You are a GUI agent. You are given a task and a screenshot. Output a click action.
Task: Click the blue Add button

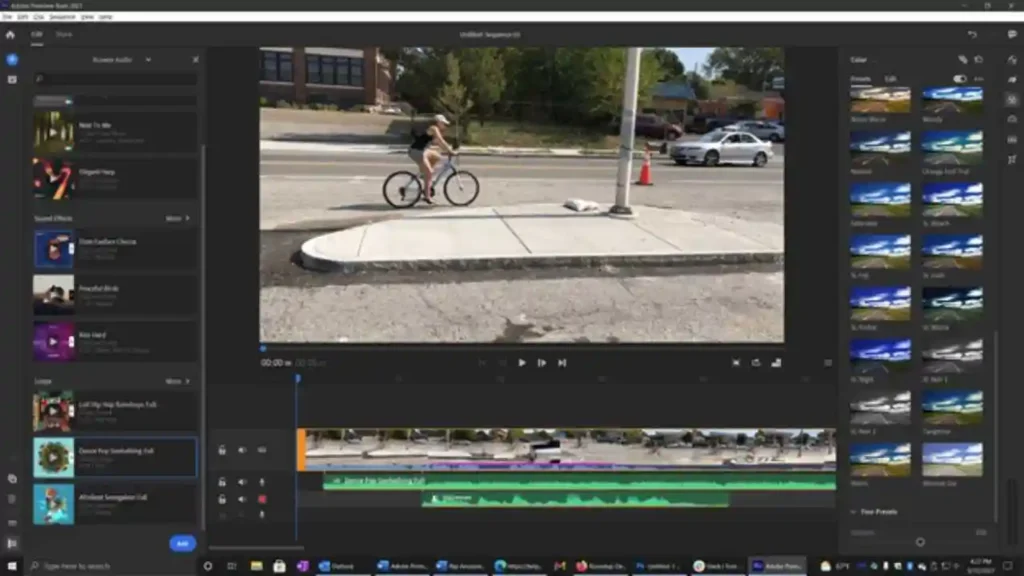pos(182,543)
